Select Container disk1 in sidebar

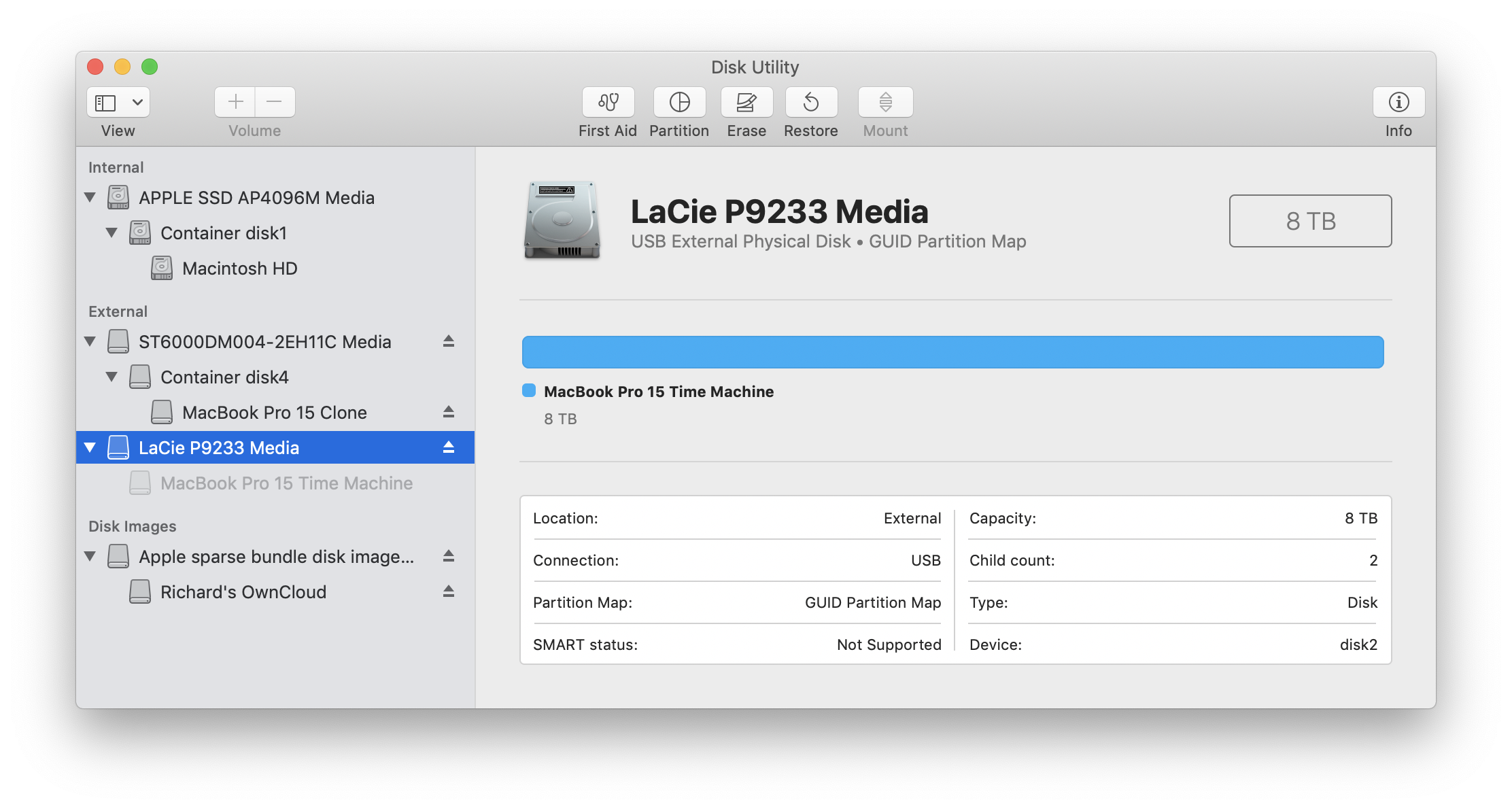pyautogui.click(x=223, y=233)
